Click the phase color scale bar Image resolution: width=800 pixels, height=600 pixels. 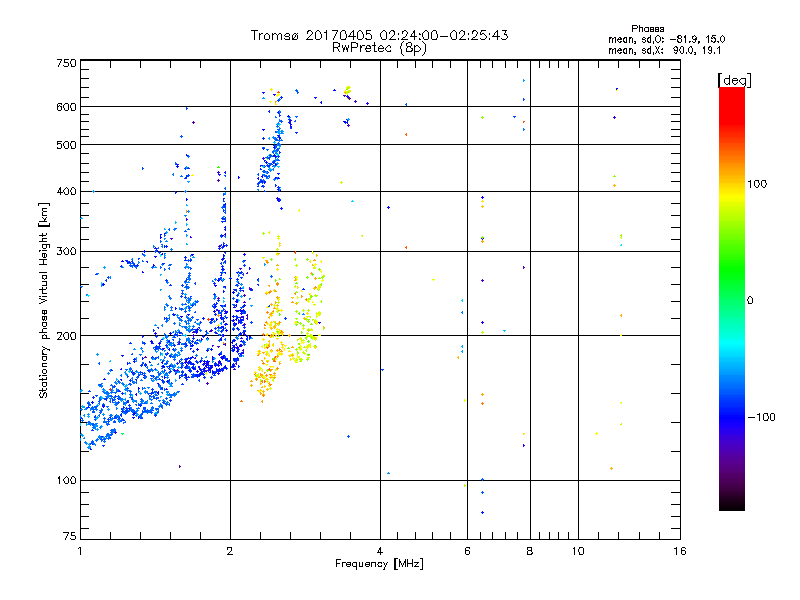[732, 298]
